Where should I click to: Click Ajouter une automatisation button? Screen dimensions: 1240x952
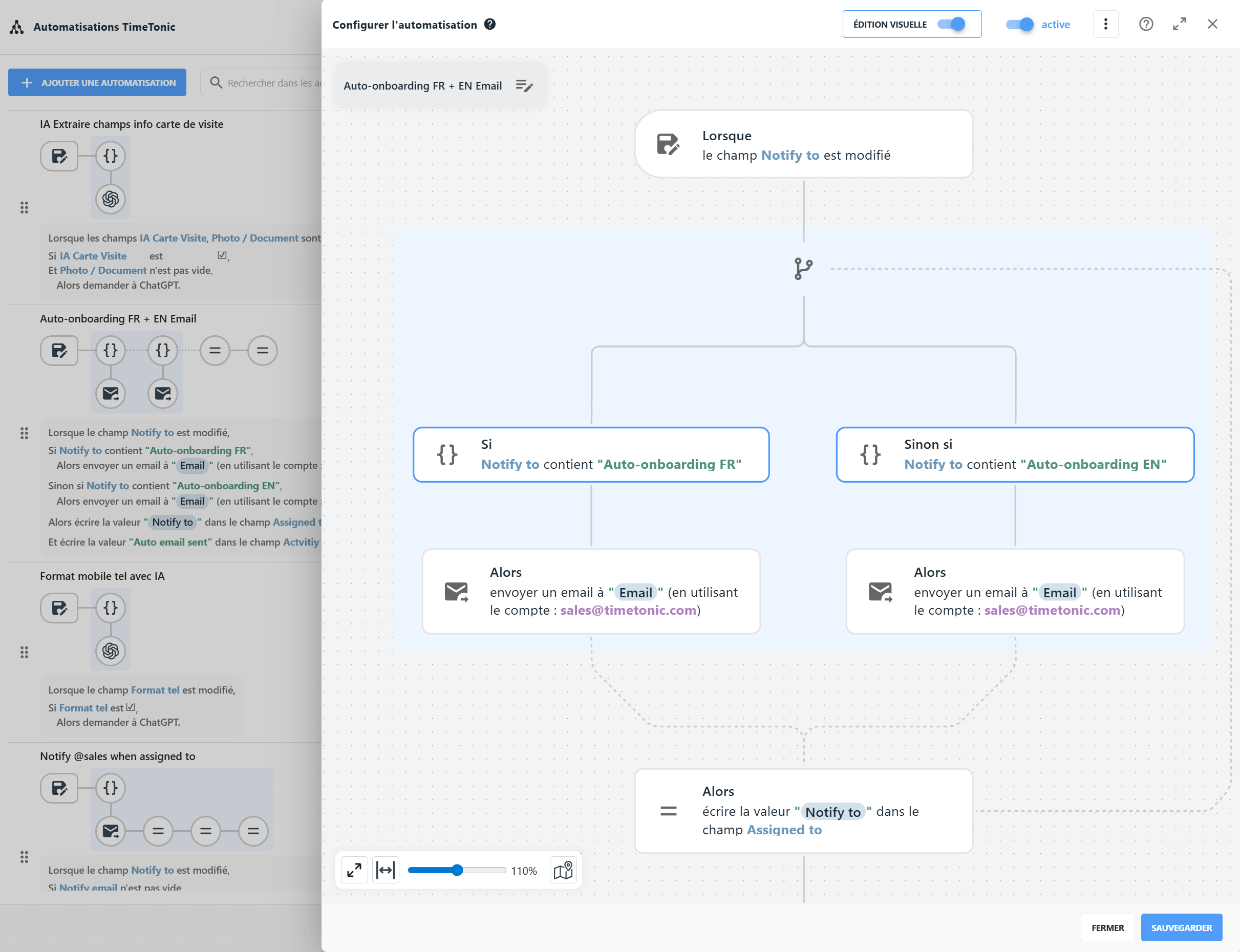pyautogui.click(x=97, y=83)
